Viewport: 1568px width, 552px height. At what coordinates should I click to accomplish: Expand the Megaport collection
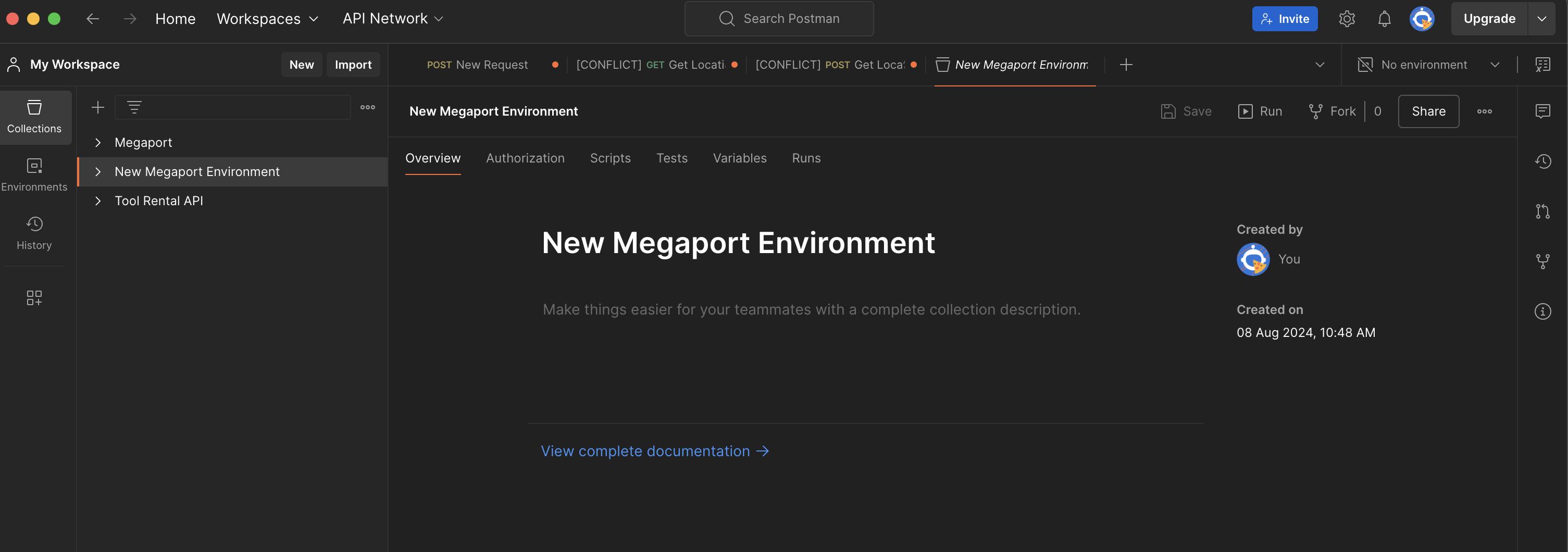pos(98,142)
